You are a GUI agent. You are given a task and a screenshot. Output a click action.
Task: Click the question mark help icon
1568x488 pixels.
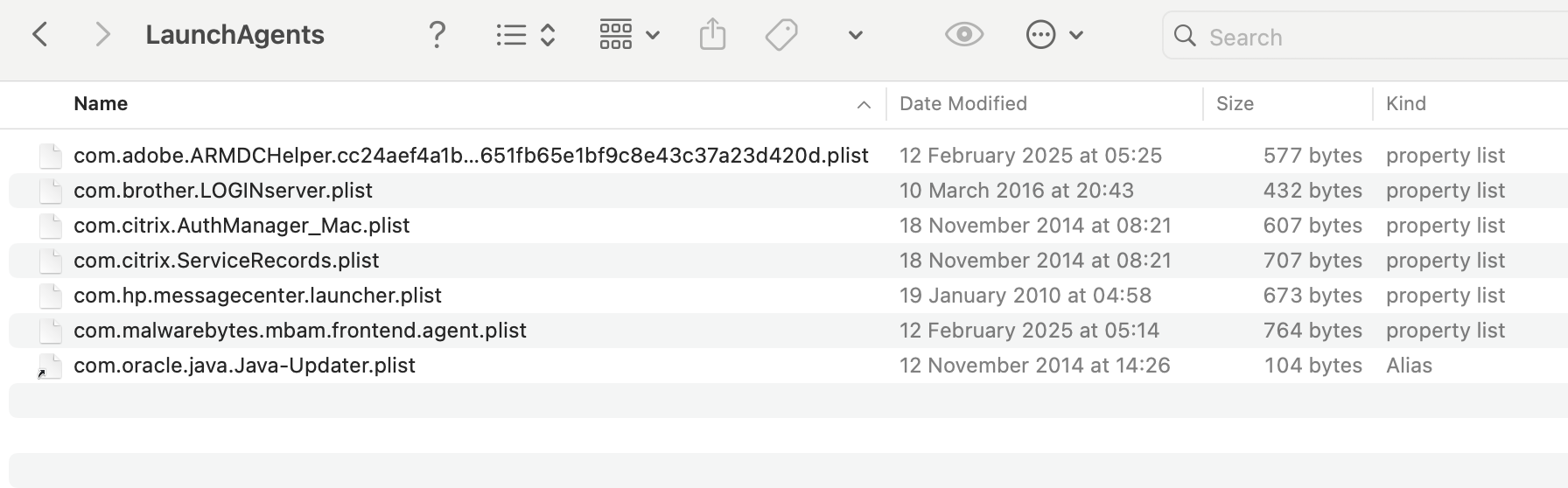(x=437, y=35)
